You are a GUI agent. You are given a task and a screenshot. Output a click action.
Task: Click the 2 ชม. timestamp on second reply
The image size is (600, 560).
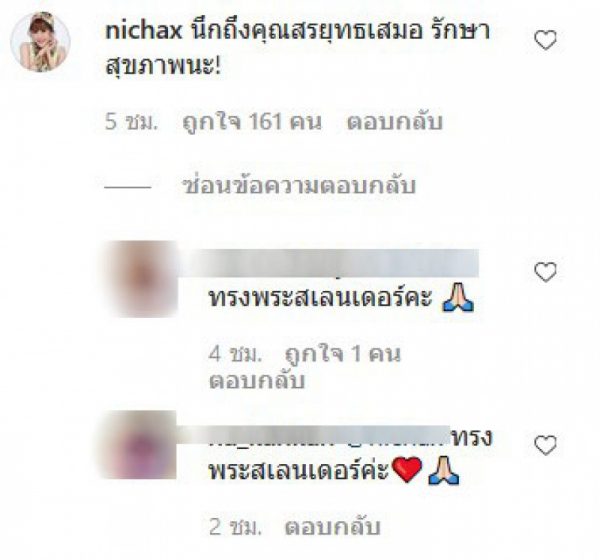click(x=235, y=527)
